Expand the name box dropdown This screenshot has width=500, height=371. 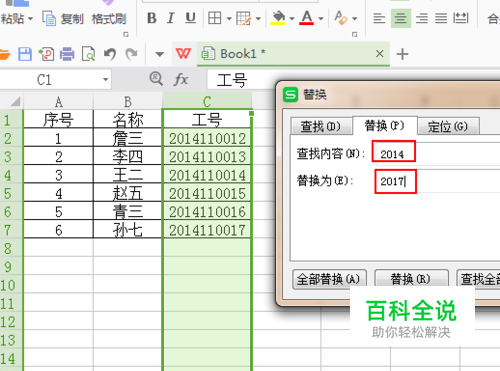tap(106, 80)
